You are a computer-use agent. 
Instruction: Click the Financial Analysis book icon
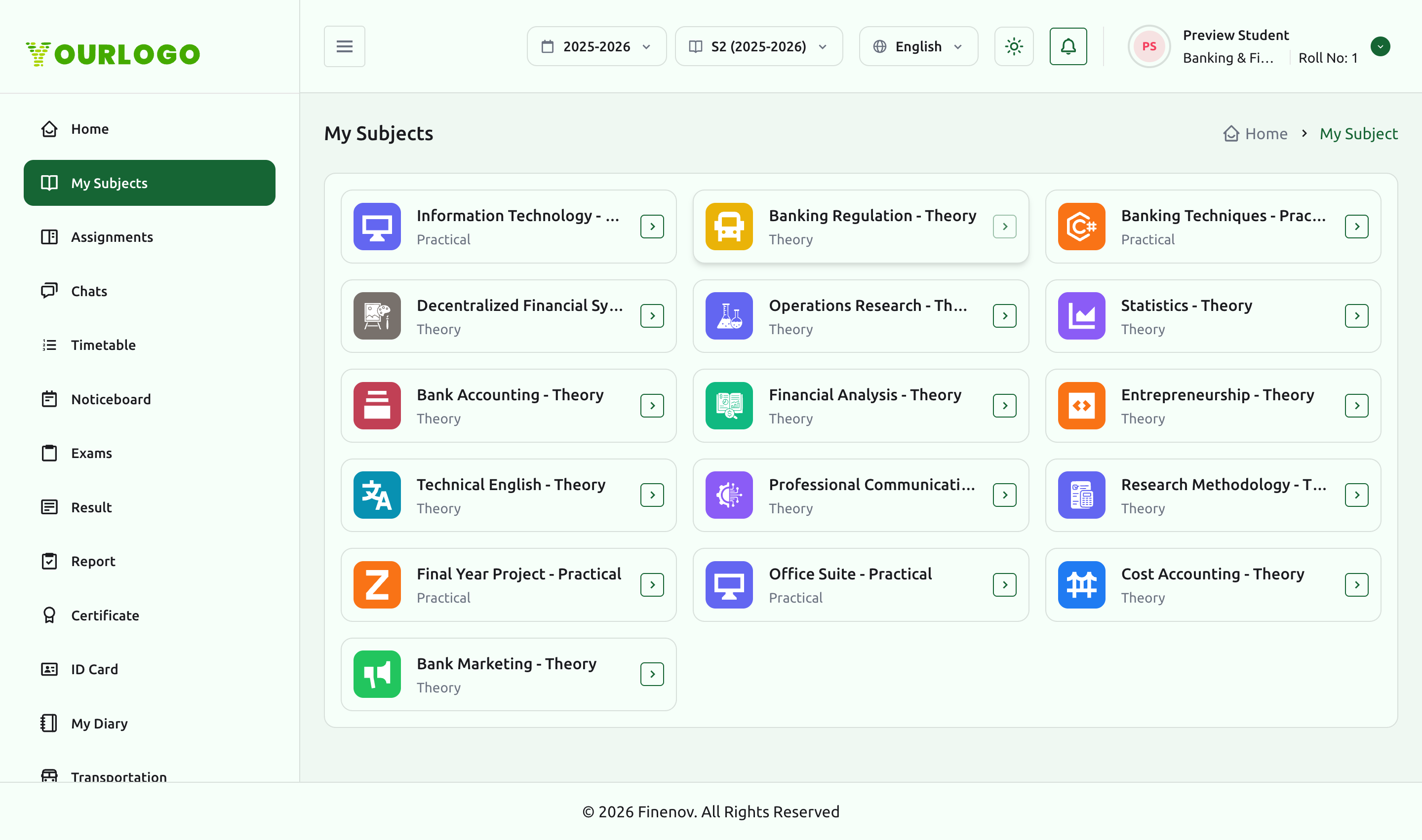[729, 405]
